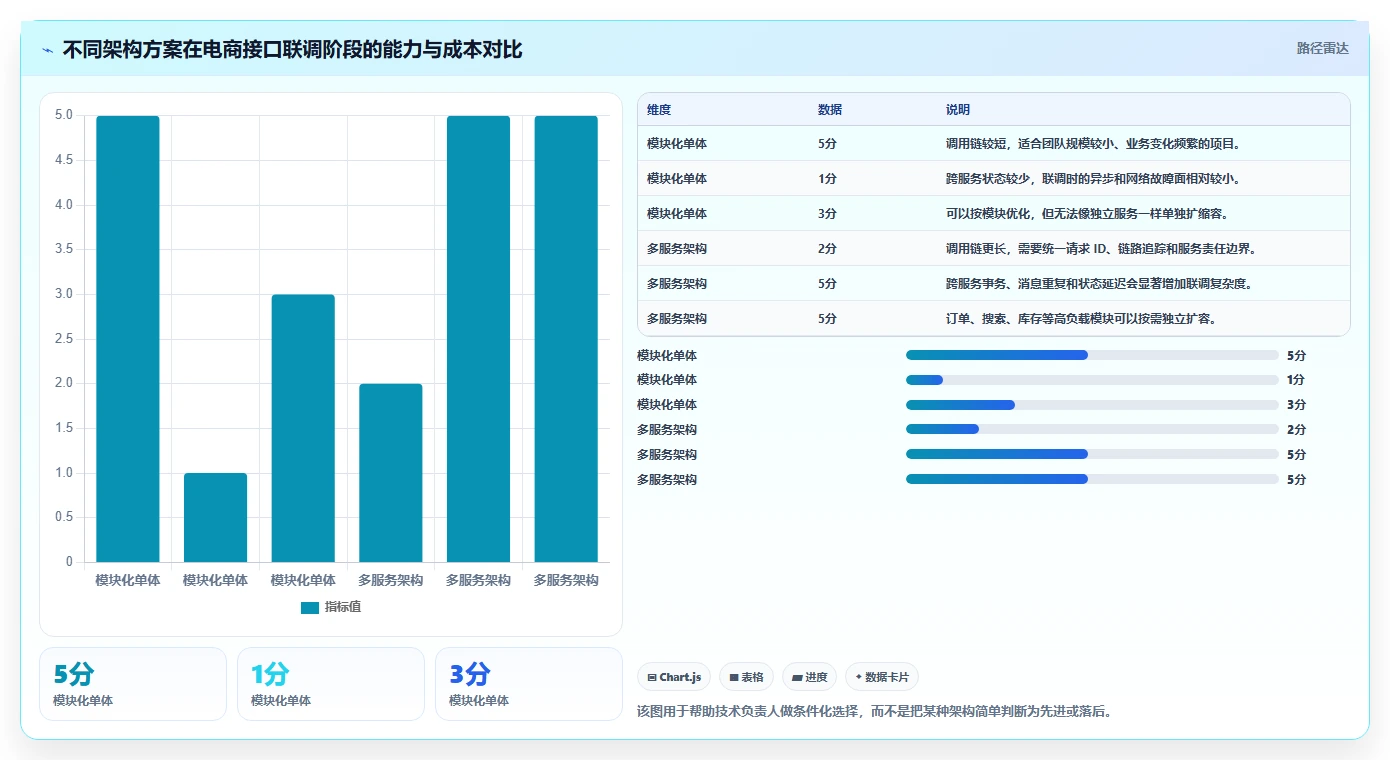Click the 指标值 legend color box
This screenshot has width=1390, height=760.
coord(310,608)
